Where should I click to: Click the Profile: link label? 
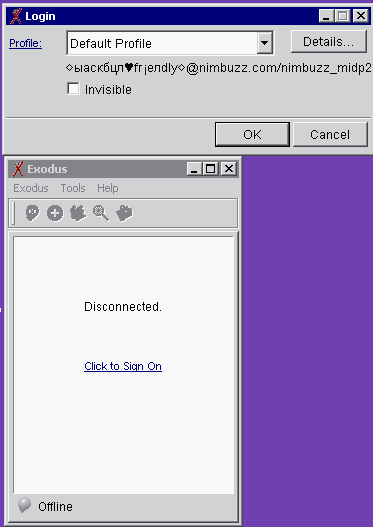pyautogui.click(x=26, y=43)
